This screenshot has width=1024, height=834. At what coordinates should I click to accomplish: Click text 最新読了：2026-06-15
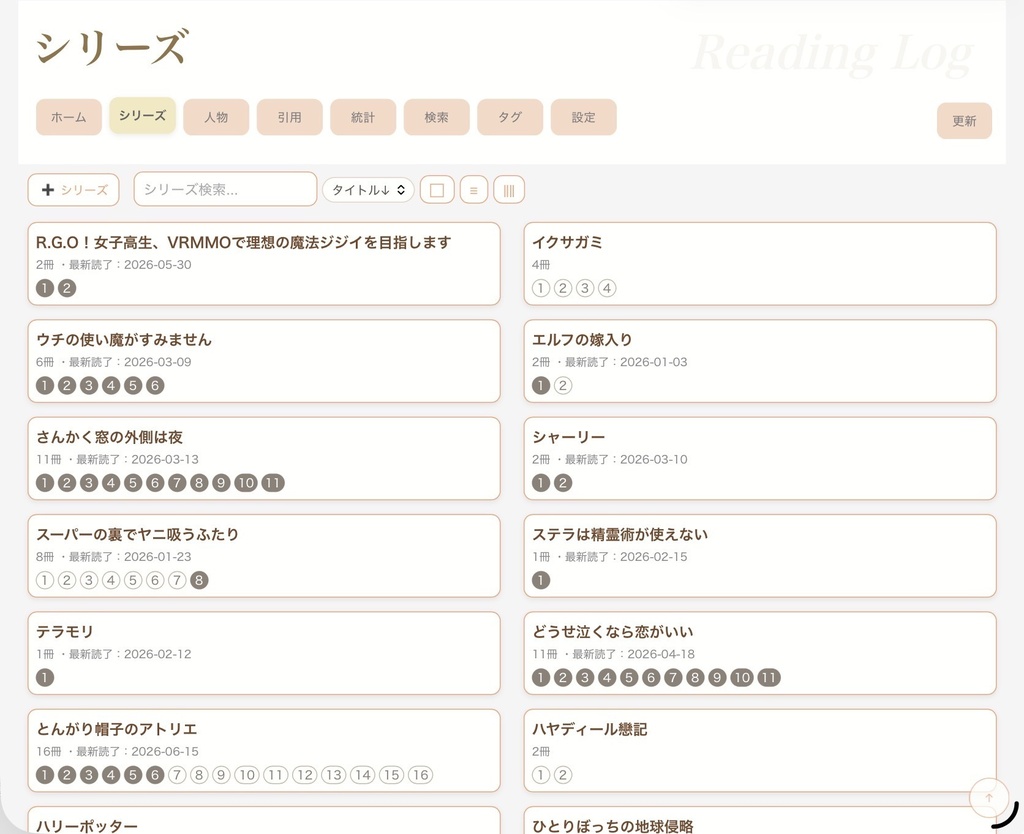click(x=137, y=751)
